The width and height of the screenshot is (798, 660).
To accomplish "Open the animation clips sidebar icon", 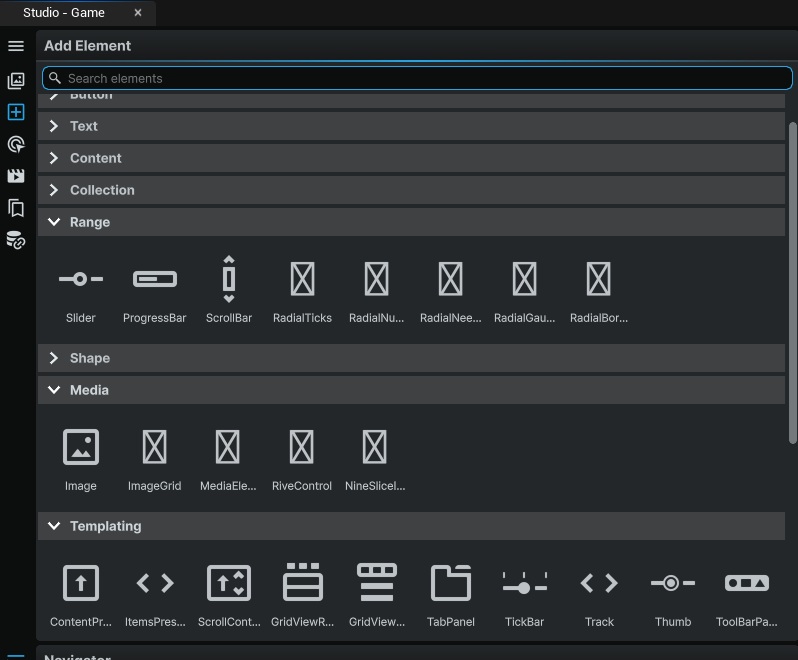I will click(16, 176).
